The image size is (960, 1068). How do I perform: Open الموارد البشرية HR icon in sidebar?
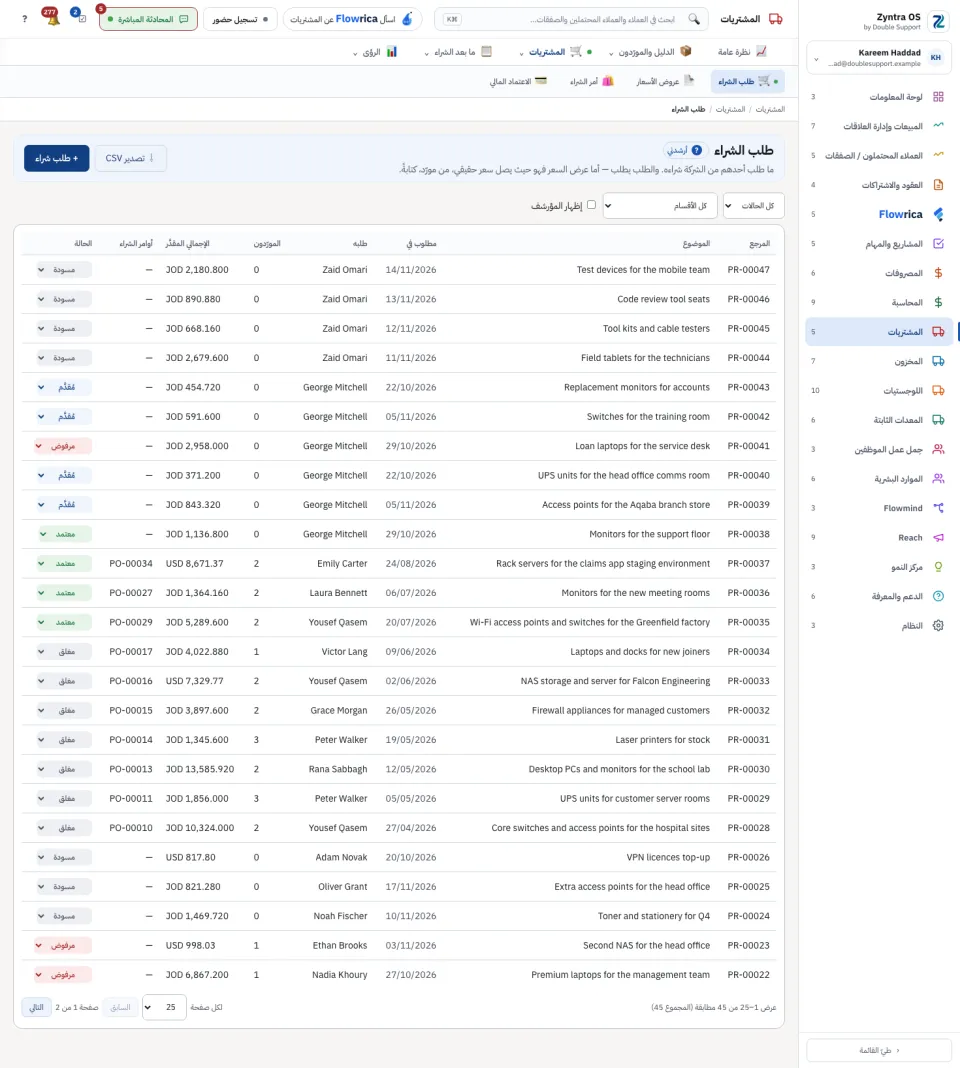pyautogui.click(x=938, y=479)
